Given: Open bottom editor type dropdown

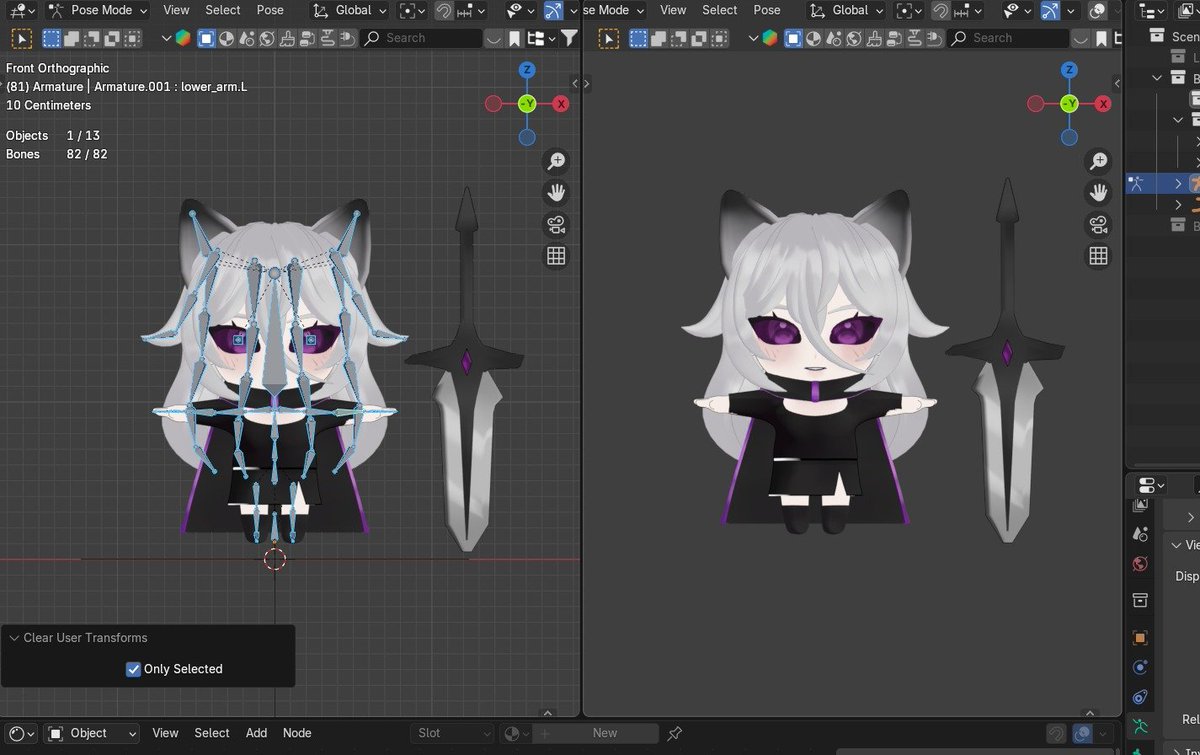Looking at the screenshot, I should point(21,733).
